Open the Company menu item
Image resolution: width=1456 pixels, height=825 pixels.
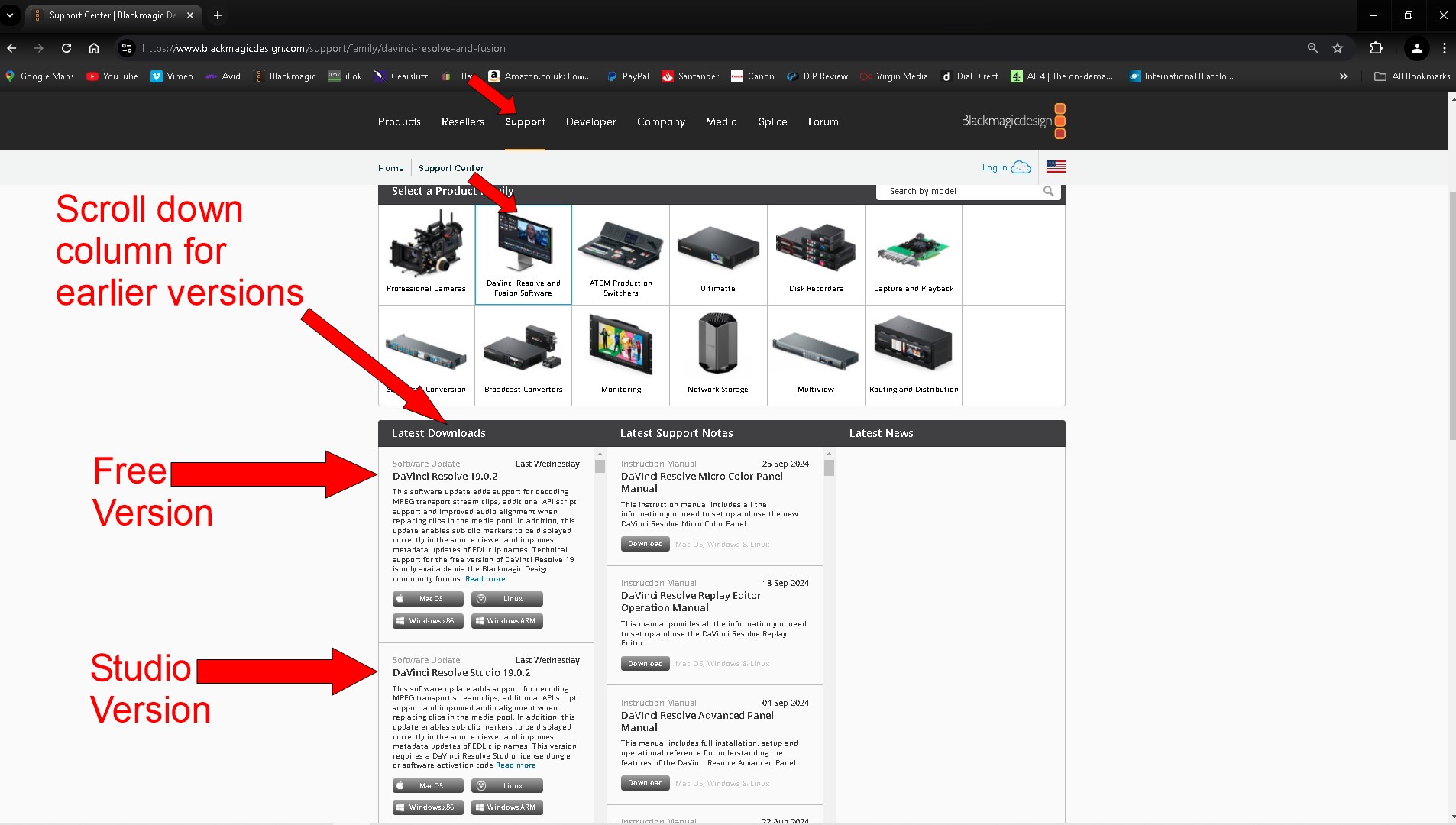[x=661, y=121]
